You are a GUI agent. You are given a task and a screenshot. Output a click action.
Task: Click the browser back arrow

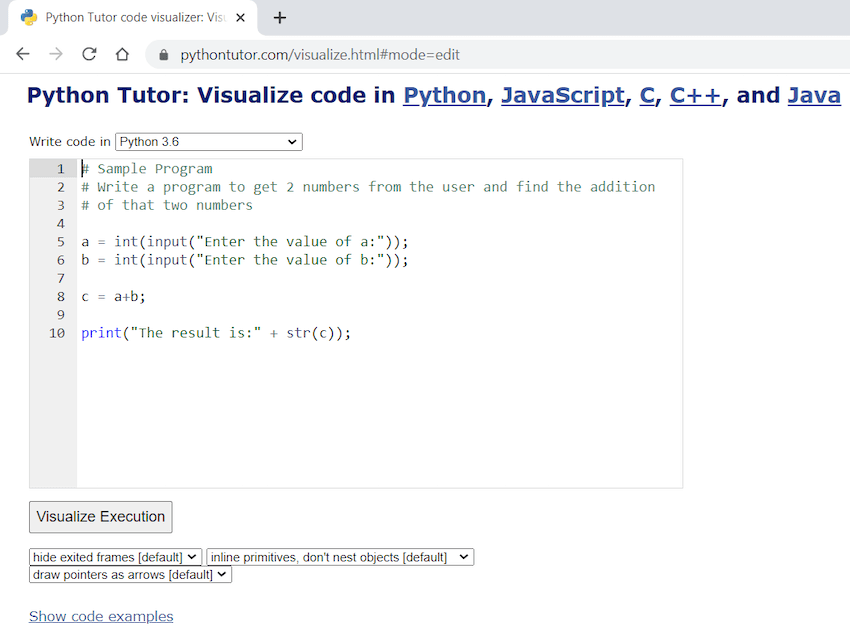coord(23,54)
